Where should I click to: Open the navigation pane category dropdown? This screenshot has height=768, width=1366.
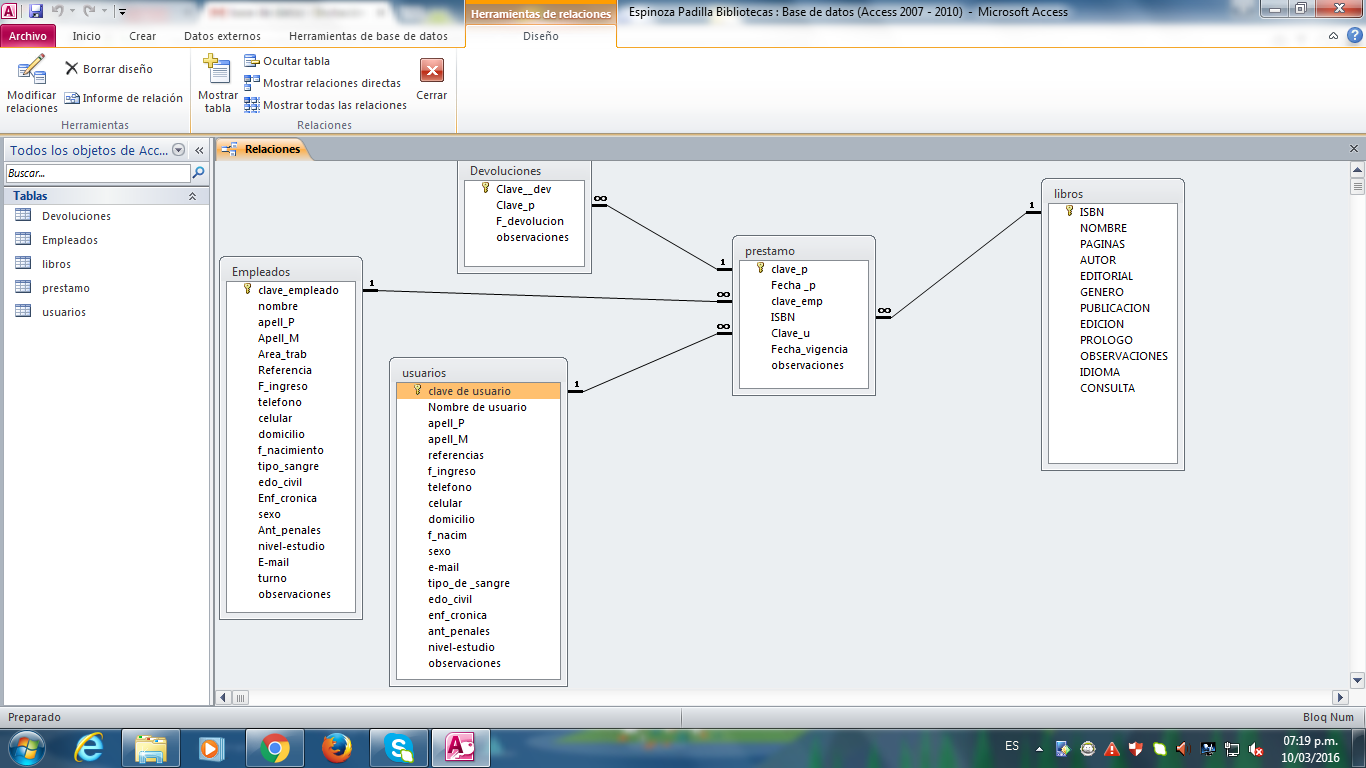pos(179,150)
